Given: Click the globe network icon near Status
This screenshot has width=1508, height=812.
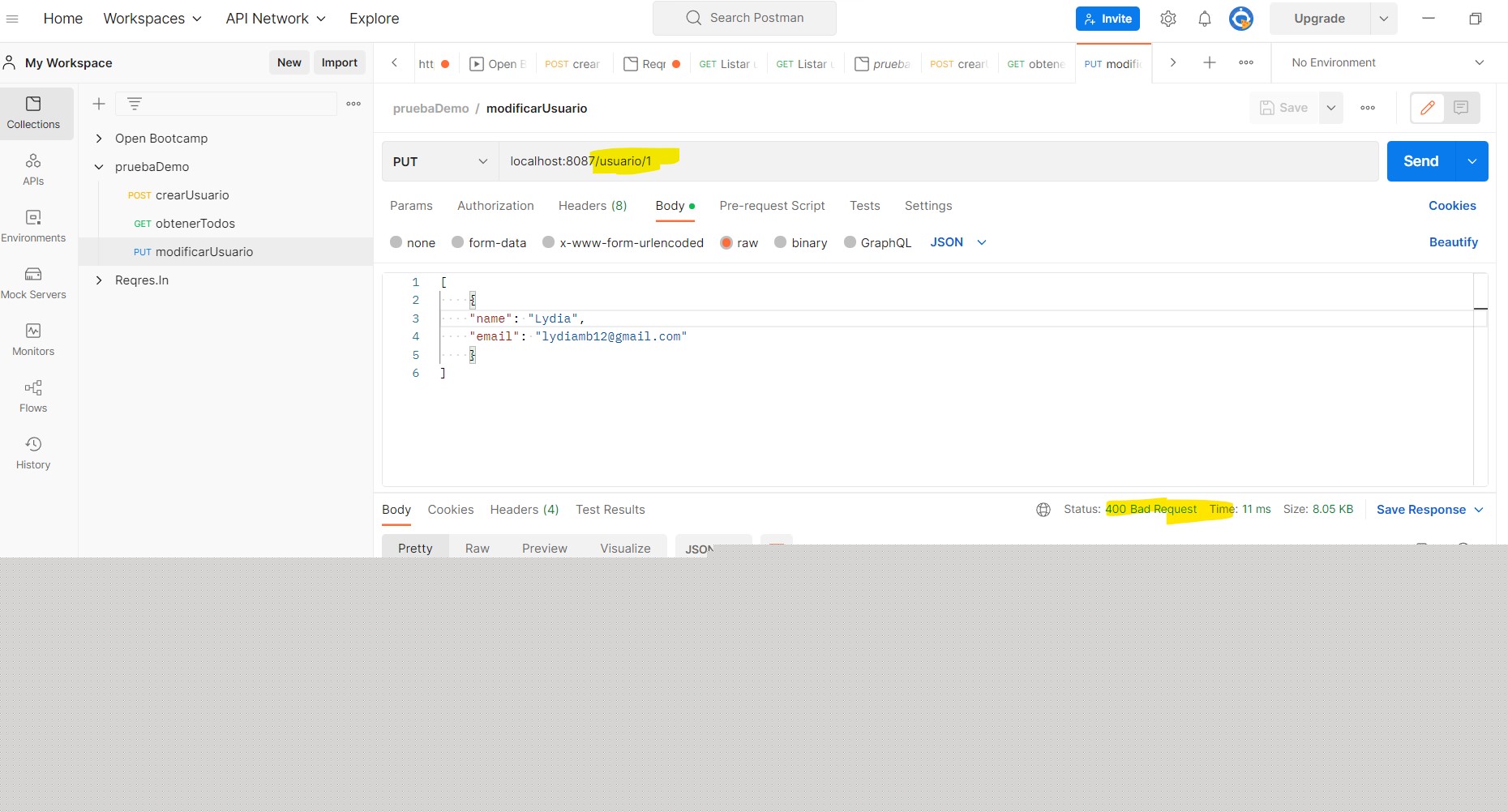Looking at the screenshot, I should click(x=1043, y=510).
